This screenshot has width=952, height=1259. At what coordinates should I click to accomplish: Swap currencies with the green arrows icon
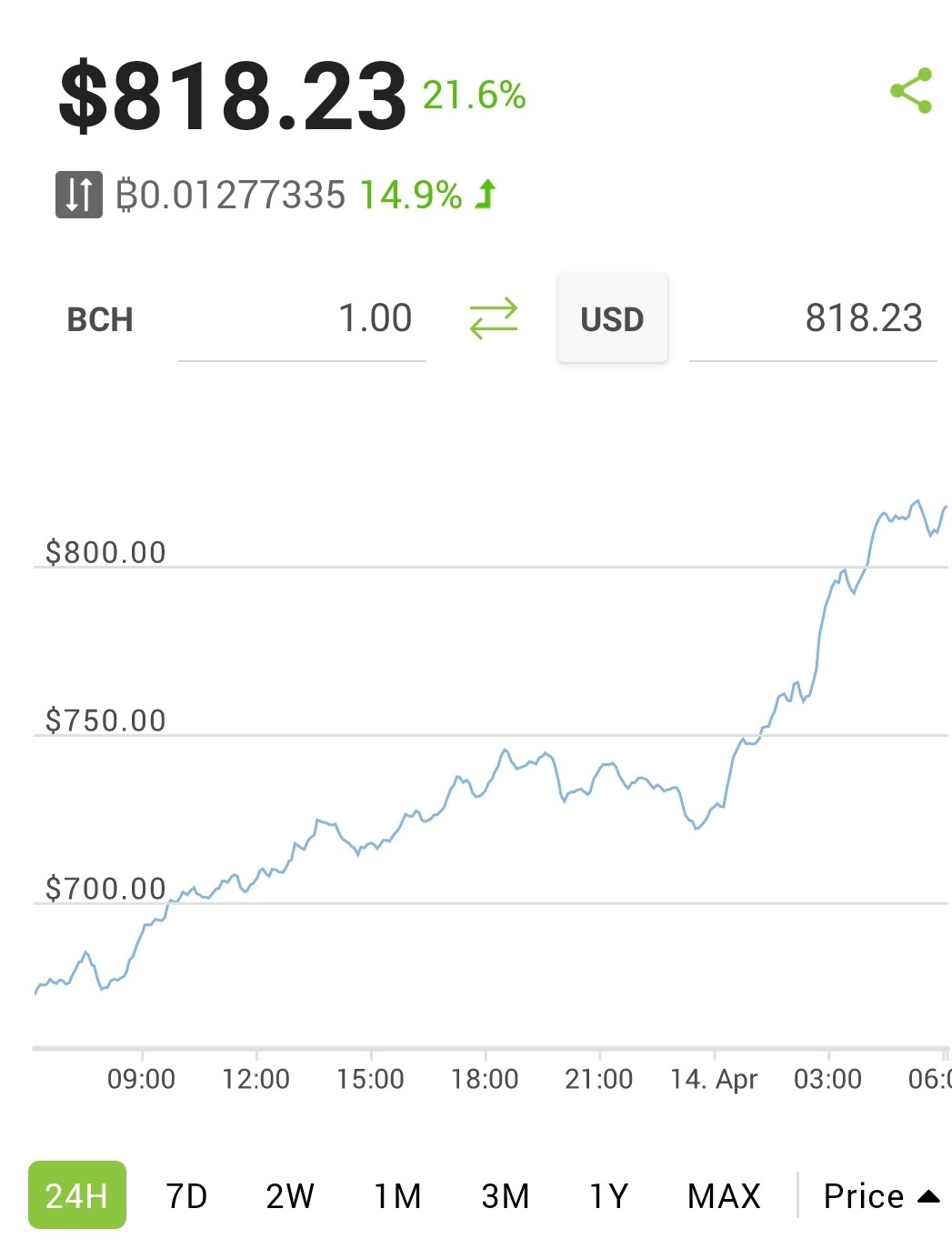493,318
